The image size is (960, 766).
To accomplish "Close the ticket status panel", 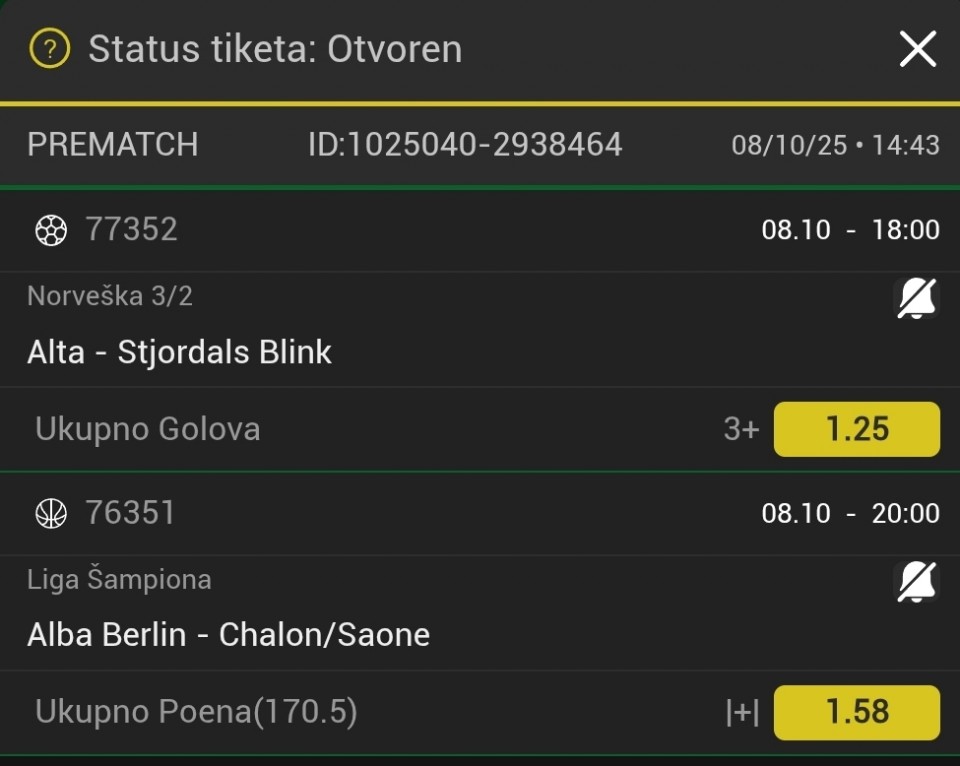I will pyautogui.click(x=917, y=49).
